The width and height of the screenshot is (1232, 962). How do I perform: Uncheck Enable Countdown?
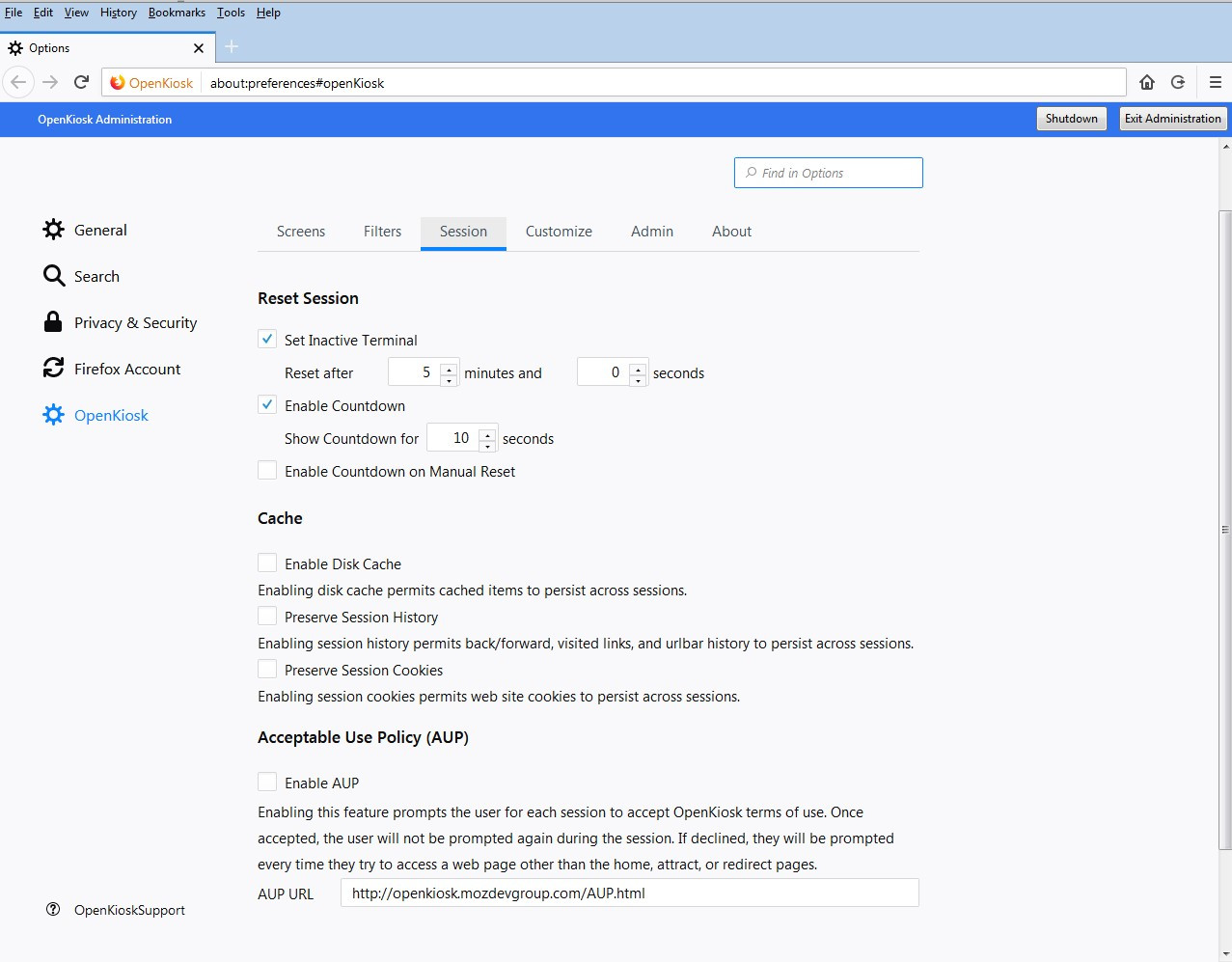point(267,405)
